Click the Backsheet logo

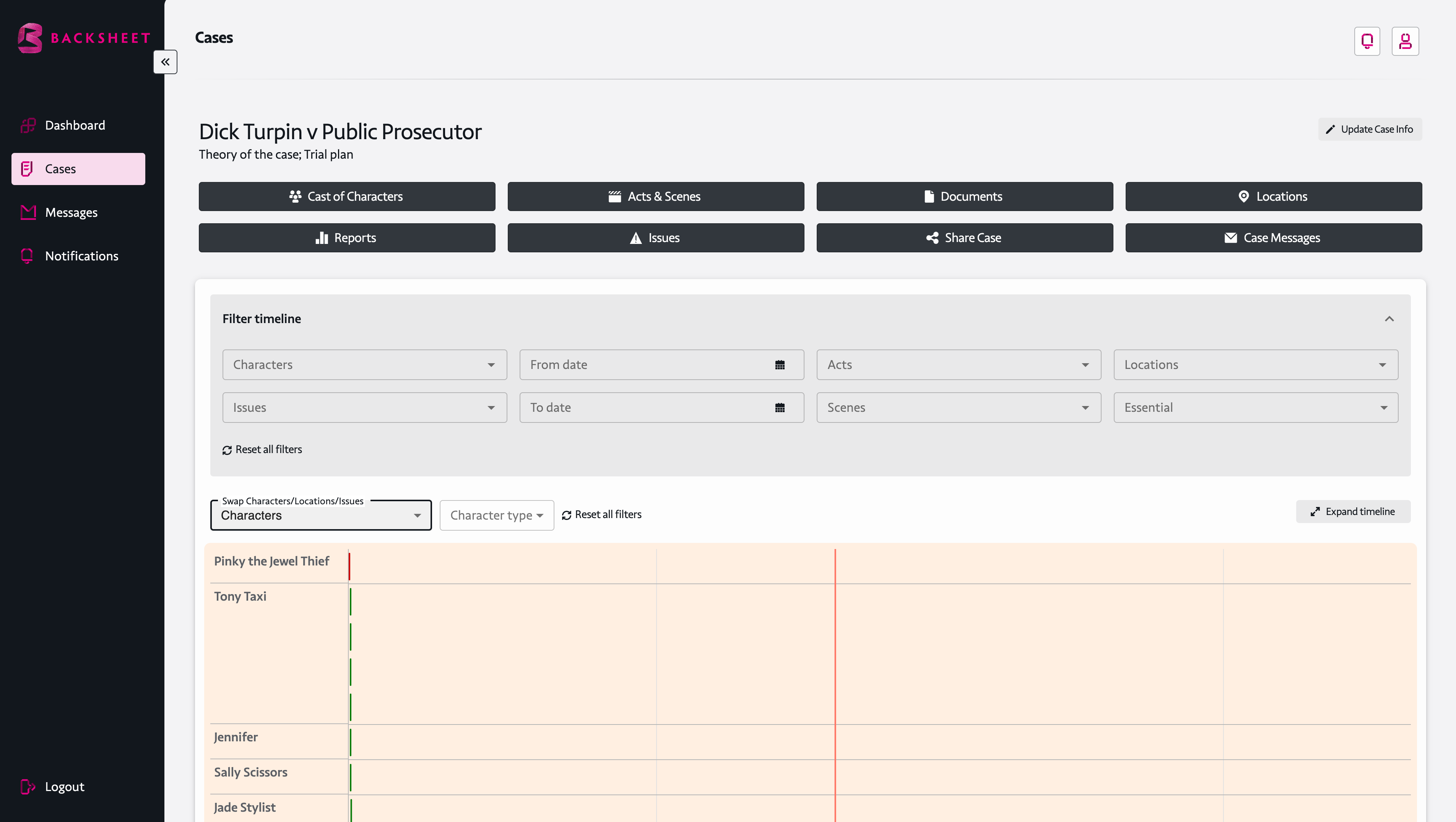[84, 38]
